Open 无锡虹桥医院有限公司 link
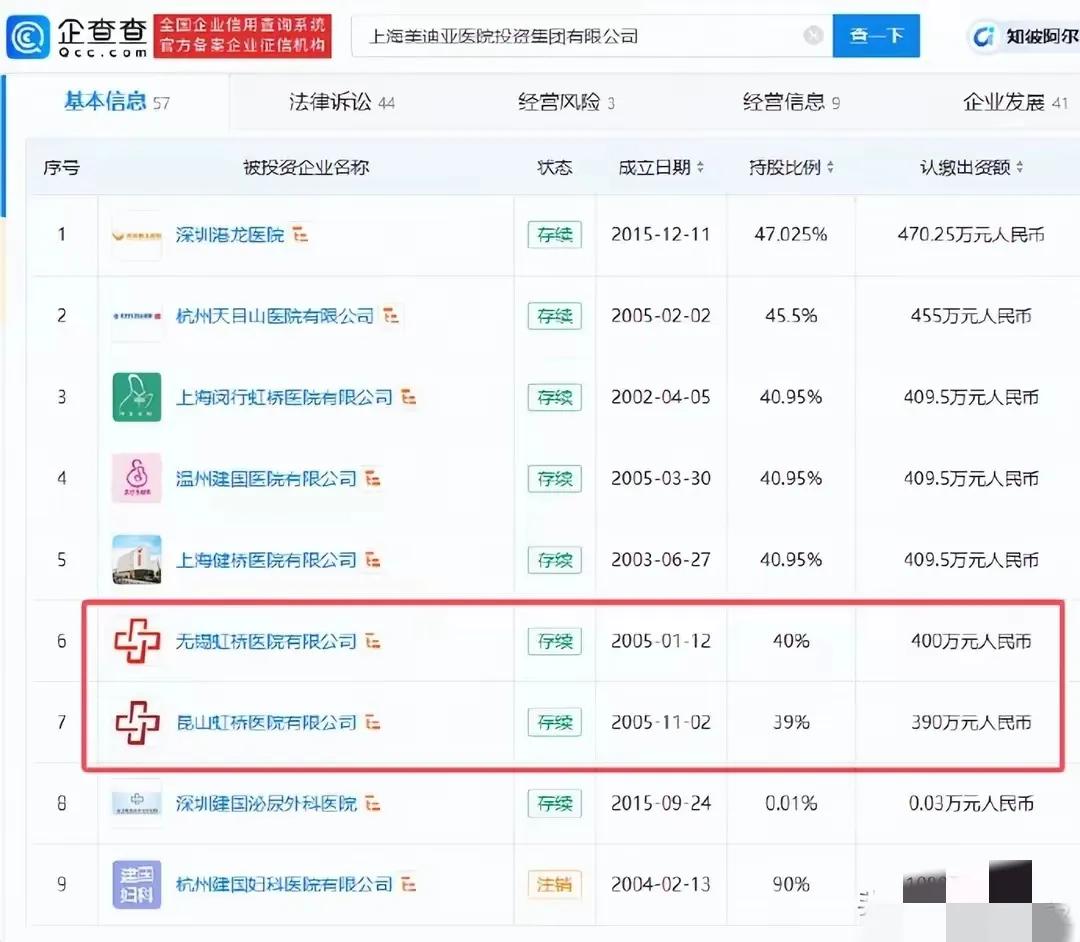 tap(266, 641)
